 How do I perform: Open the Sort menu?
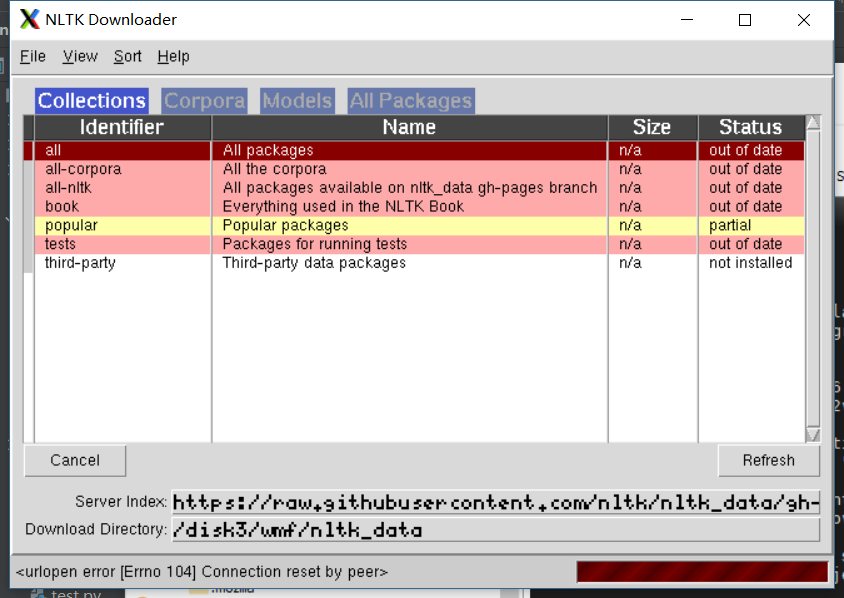[x=128, y=57]
